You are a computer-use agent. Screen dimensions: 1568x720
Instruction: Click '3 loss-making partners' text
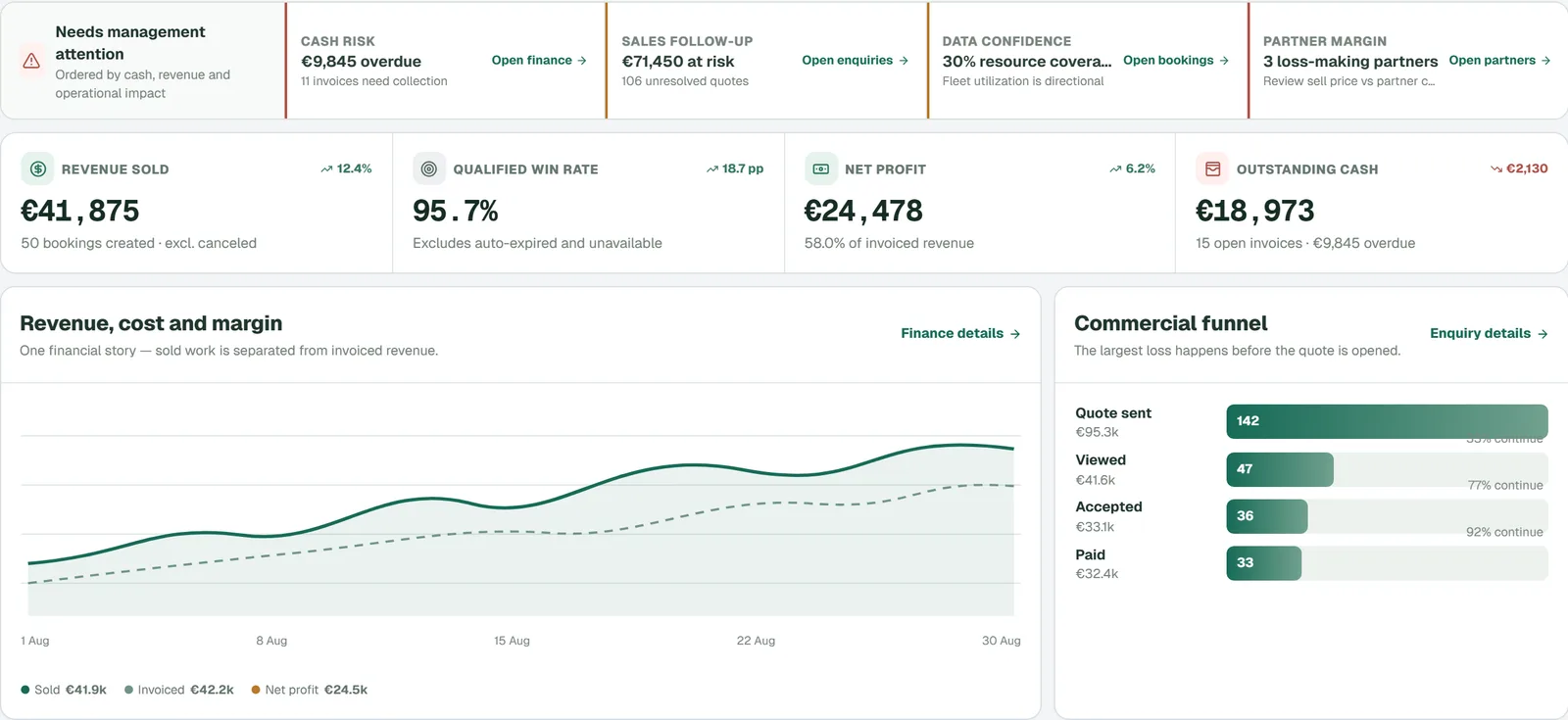click(1350, 61)
